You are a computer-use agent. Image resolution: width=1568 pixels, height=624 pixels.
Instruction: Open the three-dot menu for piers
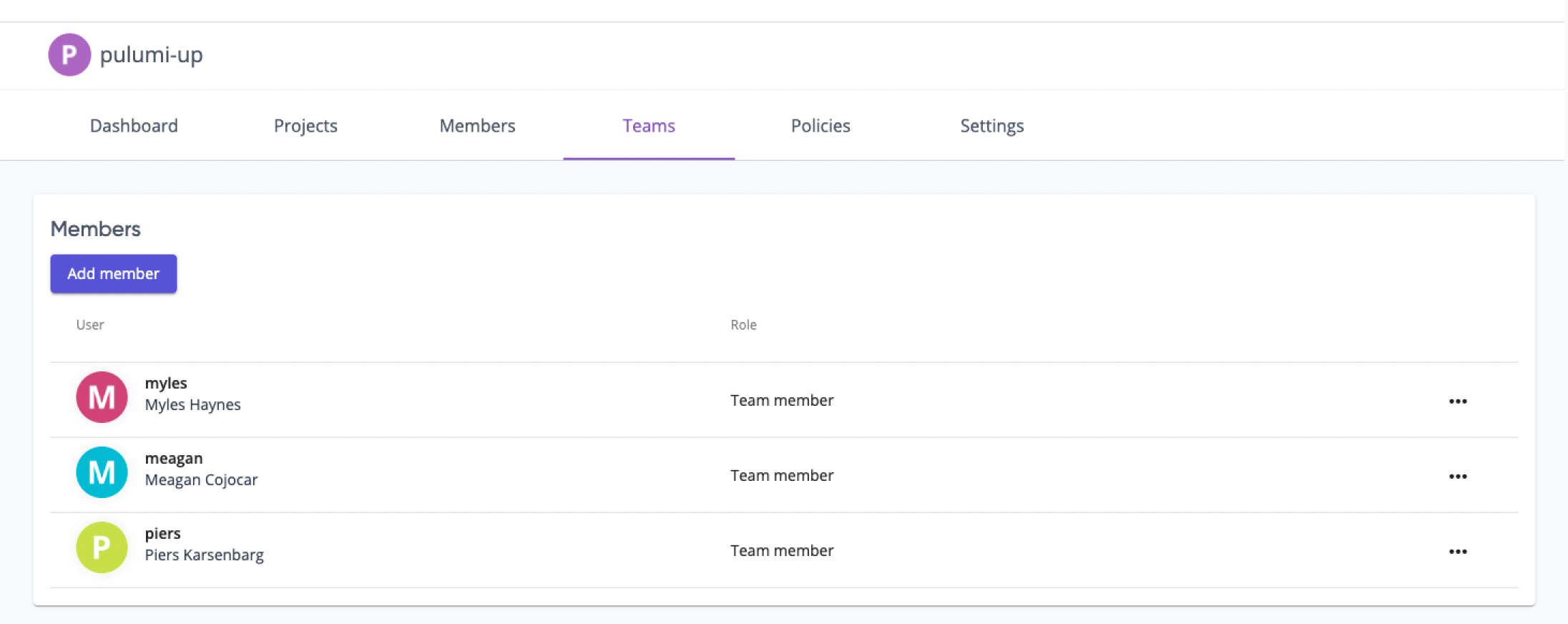coord(1458,552)
